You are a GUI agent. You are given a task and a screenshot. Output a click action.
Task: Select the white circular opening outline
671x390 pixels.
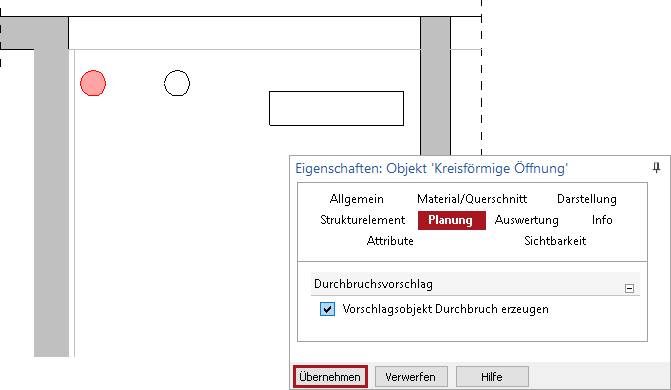pos(177,83)
